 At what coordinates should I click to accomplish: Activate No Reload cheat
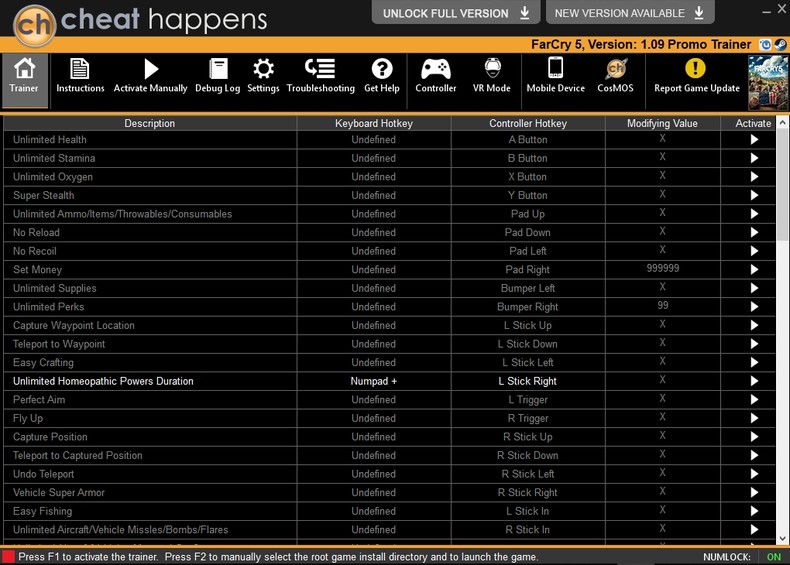[754, 232]
